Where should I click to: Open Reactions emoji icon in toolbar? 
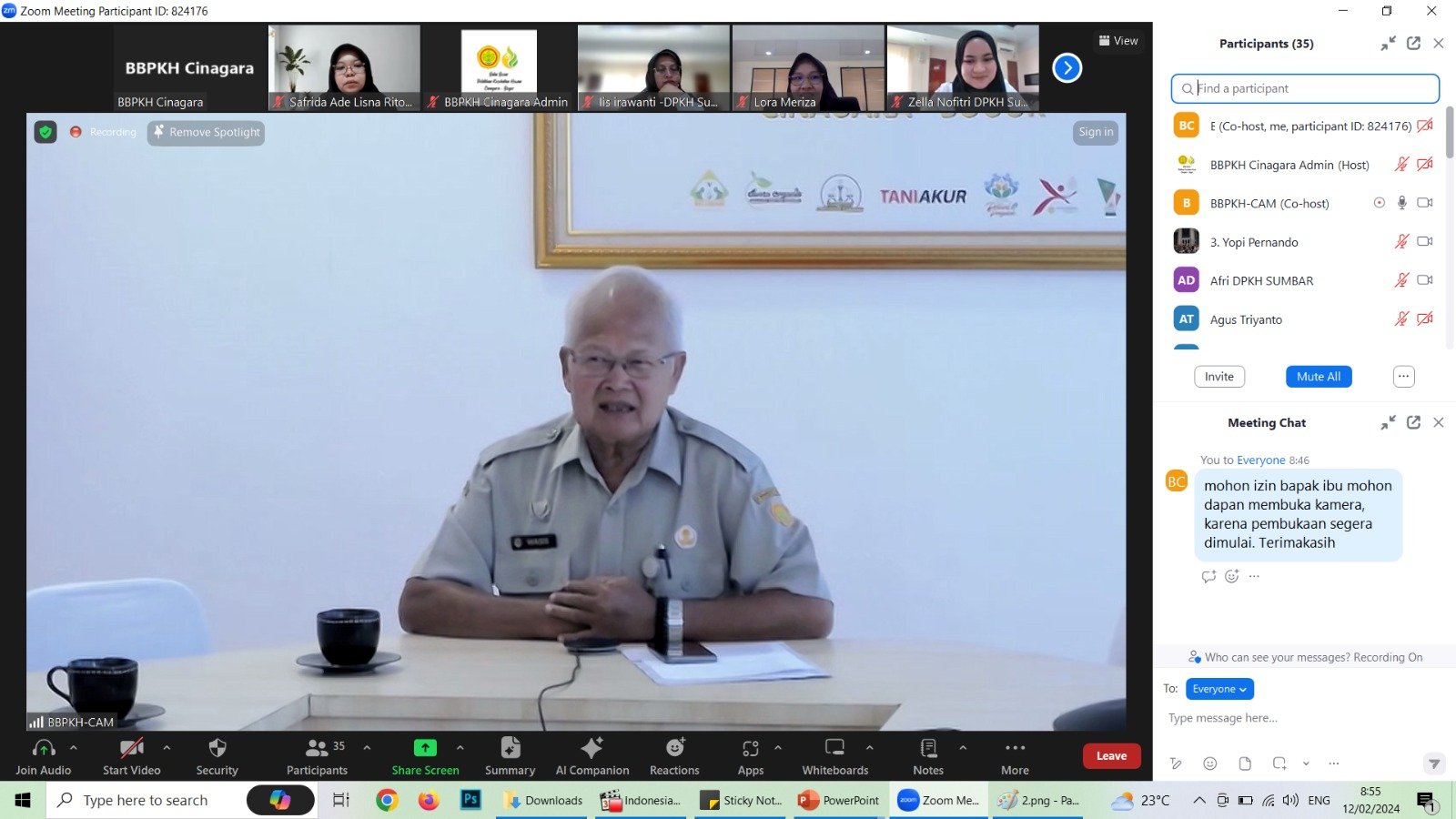pyautogui.click(x=674, y=748)
